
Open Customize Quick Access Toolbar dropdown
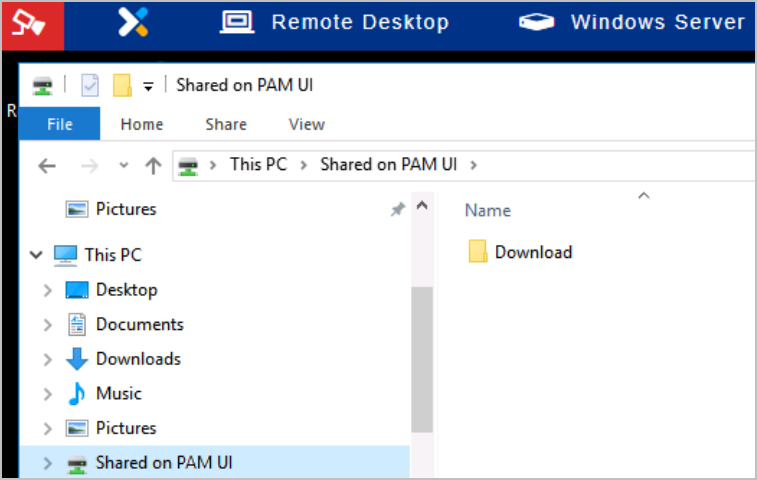pyautogui.click(x=148, y=86)
